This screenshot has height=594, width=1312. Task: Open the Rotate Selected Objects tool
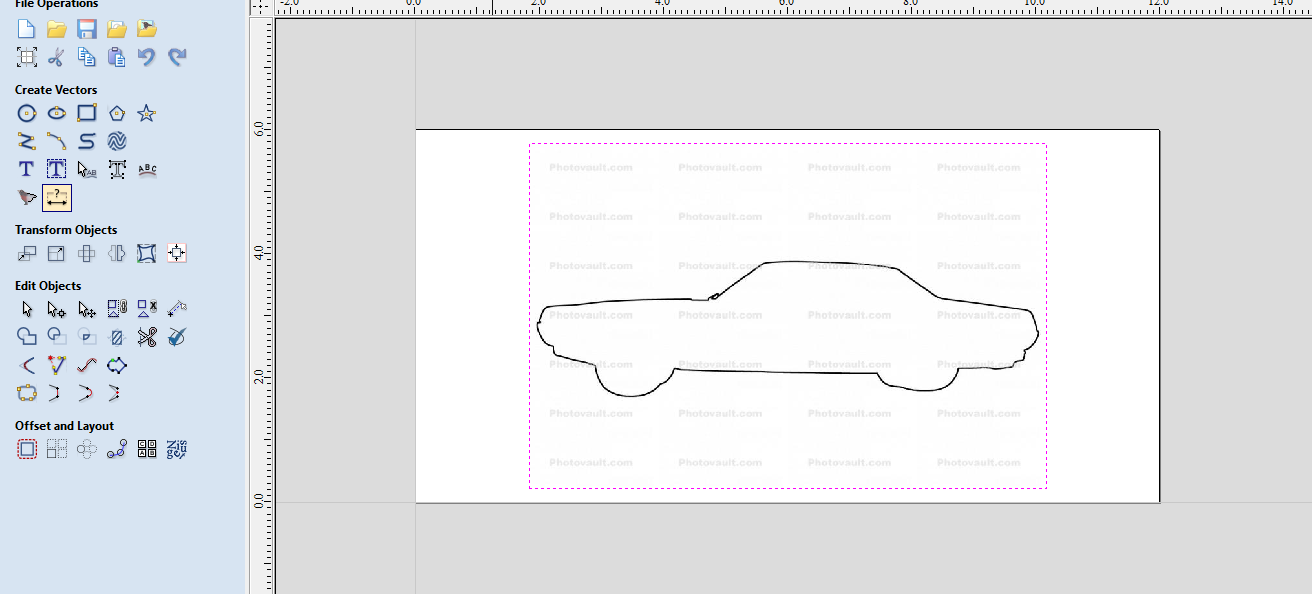(87, 253)
